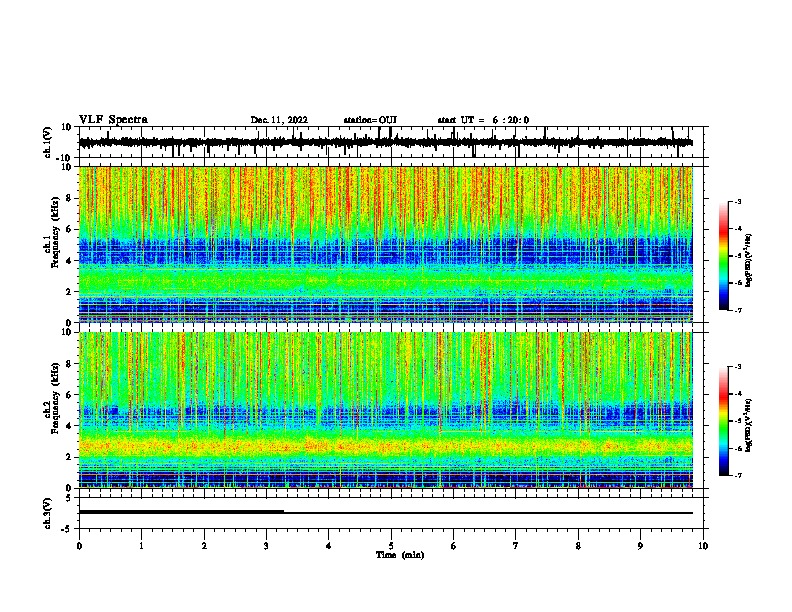
Task: Click inside the ch.1 spectrogram panel
Action: pos(386,244)
